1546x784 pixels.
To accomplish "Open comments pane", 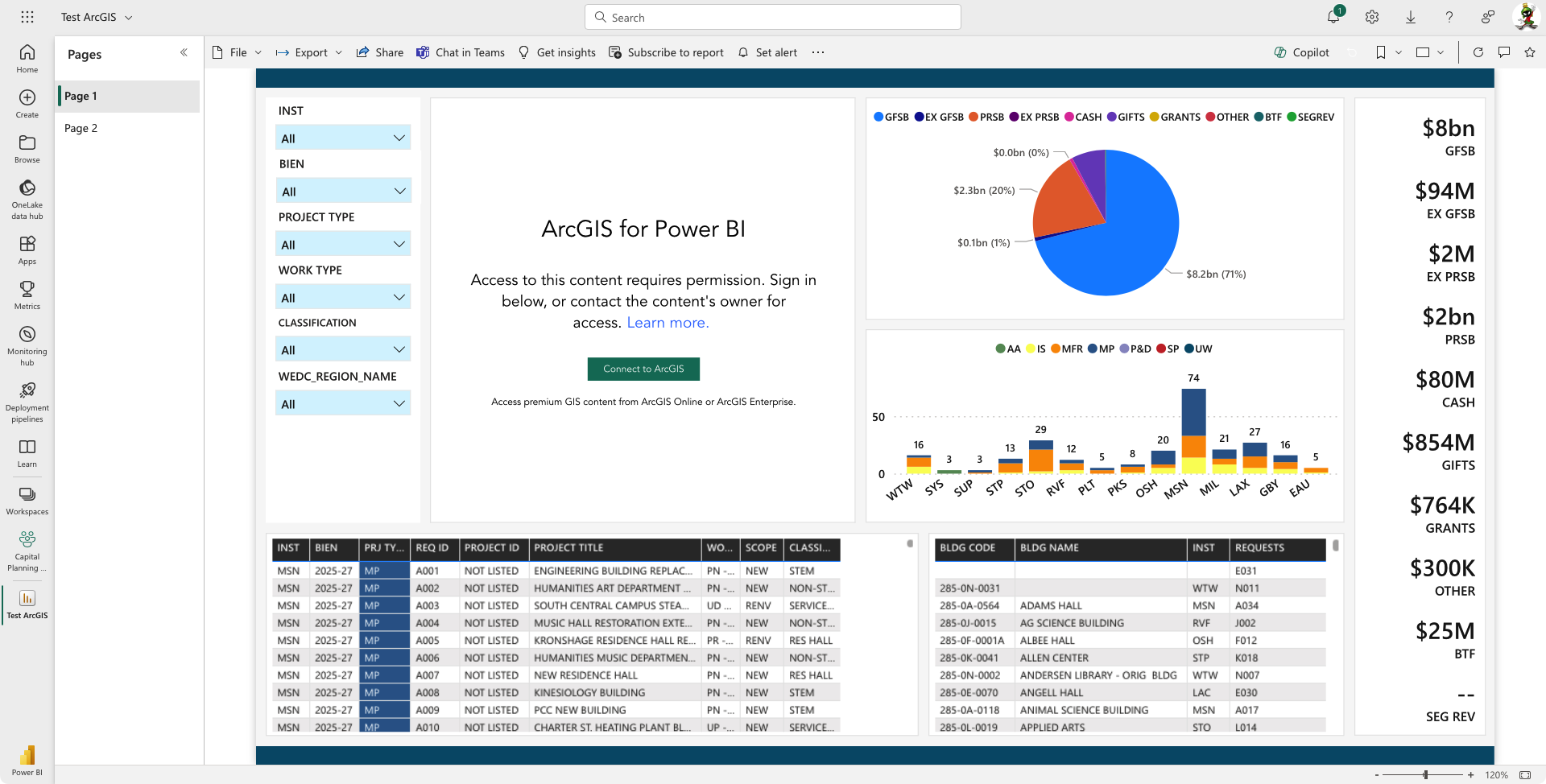I will click(1504, 52).
